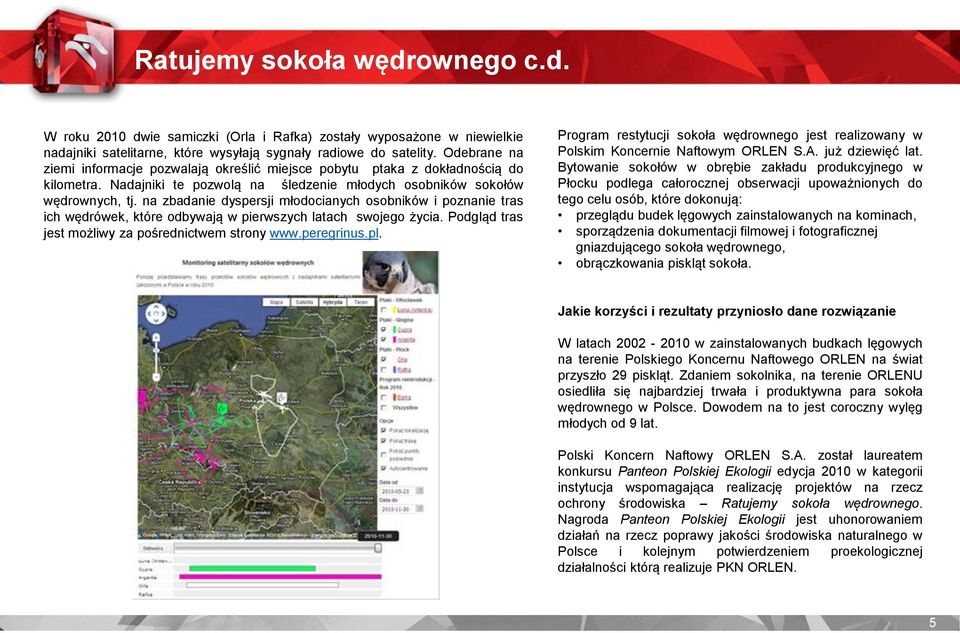Toggle the Orla bird checkbox
The width and height of the screenshot is (960, 633).
point(383,359)
